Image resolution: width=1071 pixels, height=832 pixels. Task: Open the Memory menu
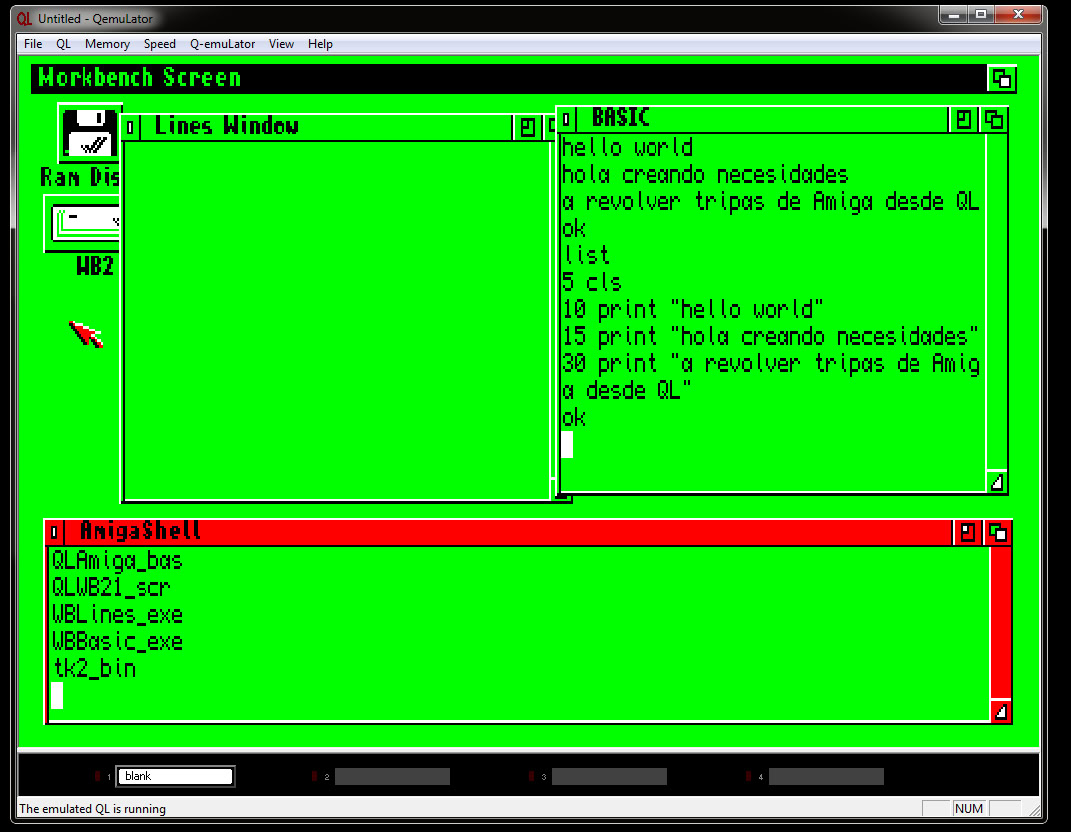tap(107, 44)
